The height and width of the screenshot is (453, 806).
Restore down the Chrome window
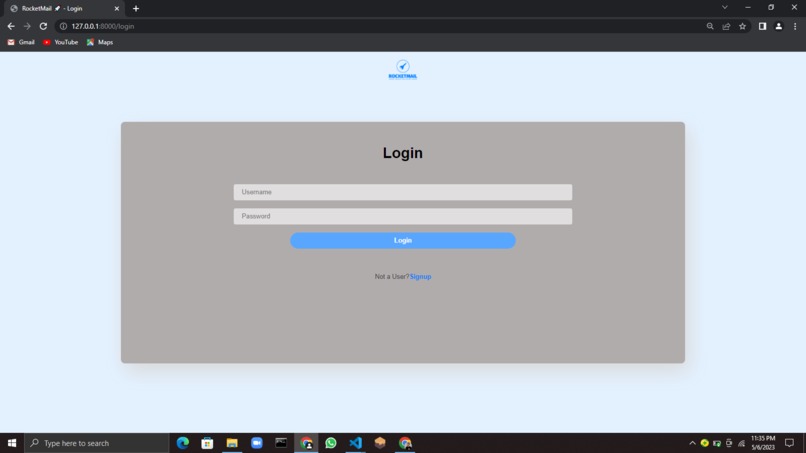[771, 8]
